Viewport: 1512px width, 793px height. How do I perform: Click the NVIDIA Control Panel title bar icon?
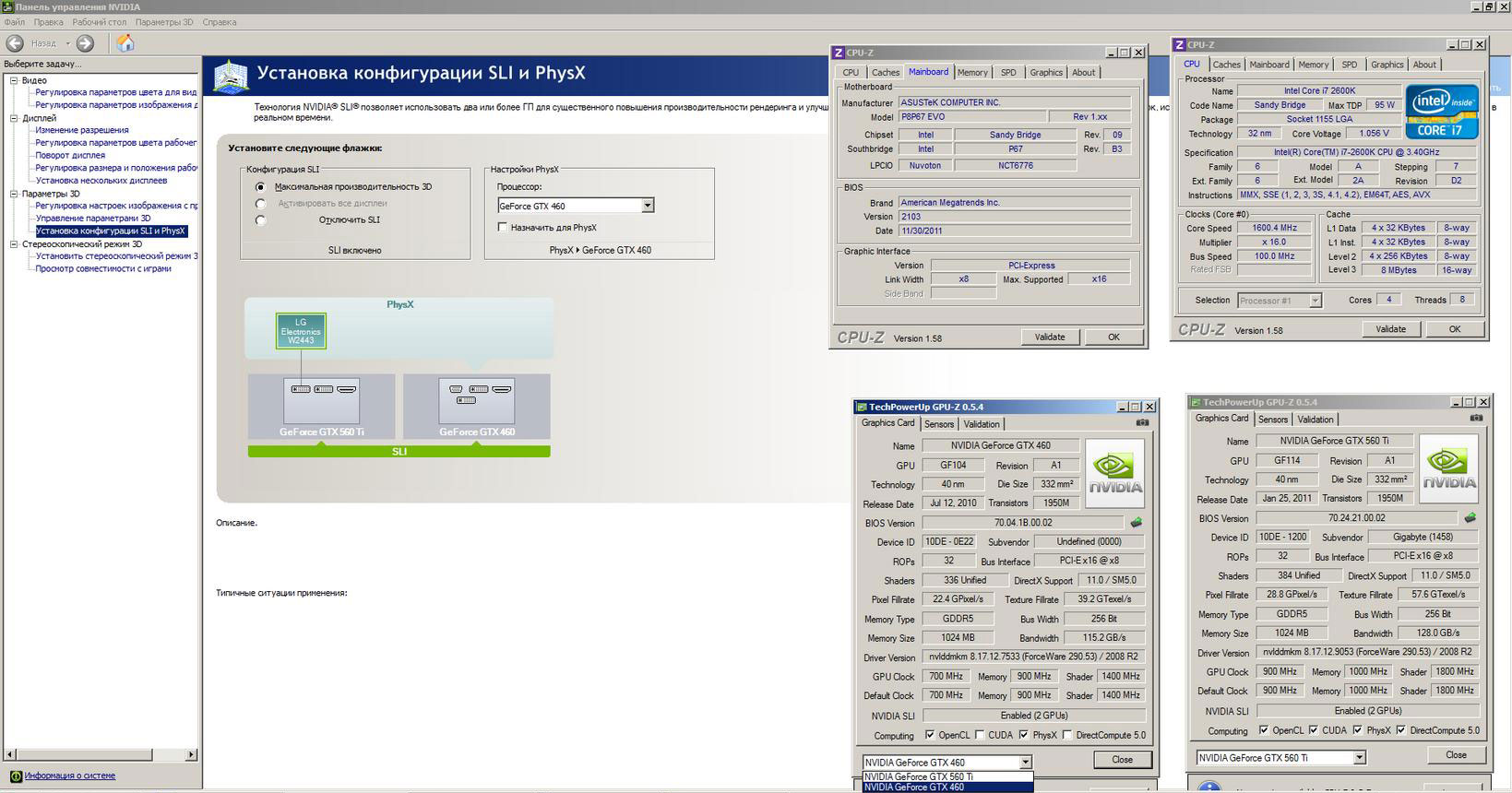[7, 6]
